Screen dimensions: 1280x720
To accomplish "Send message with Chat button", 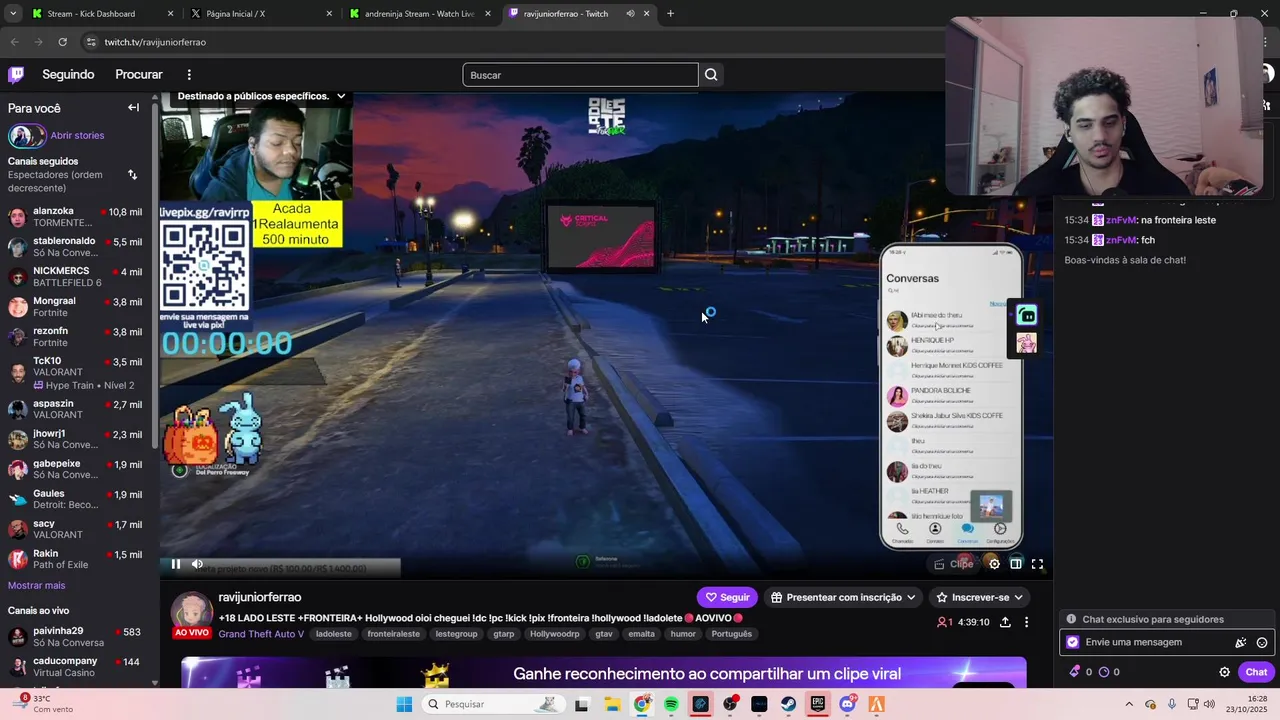I will point(1256,672).
